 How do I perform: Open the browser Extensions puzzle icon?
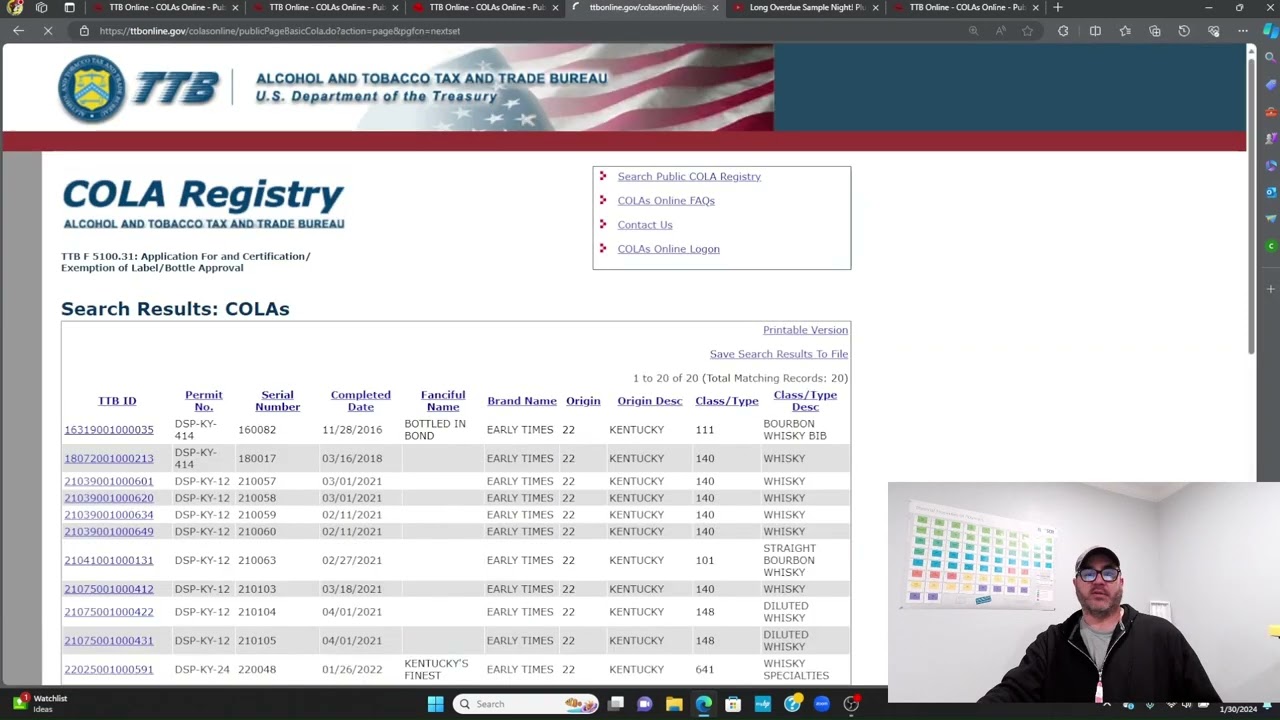point(1063,31)
